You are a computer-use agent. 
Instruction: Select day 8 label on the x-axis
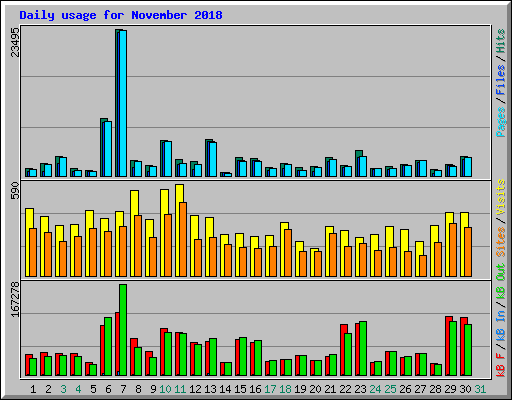(138, 389)
